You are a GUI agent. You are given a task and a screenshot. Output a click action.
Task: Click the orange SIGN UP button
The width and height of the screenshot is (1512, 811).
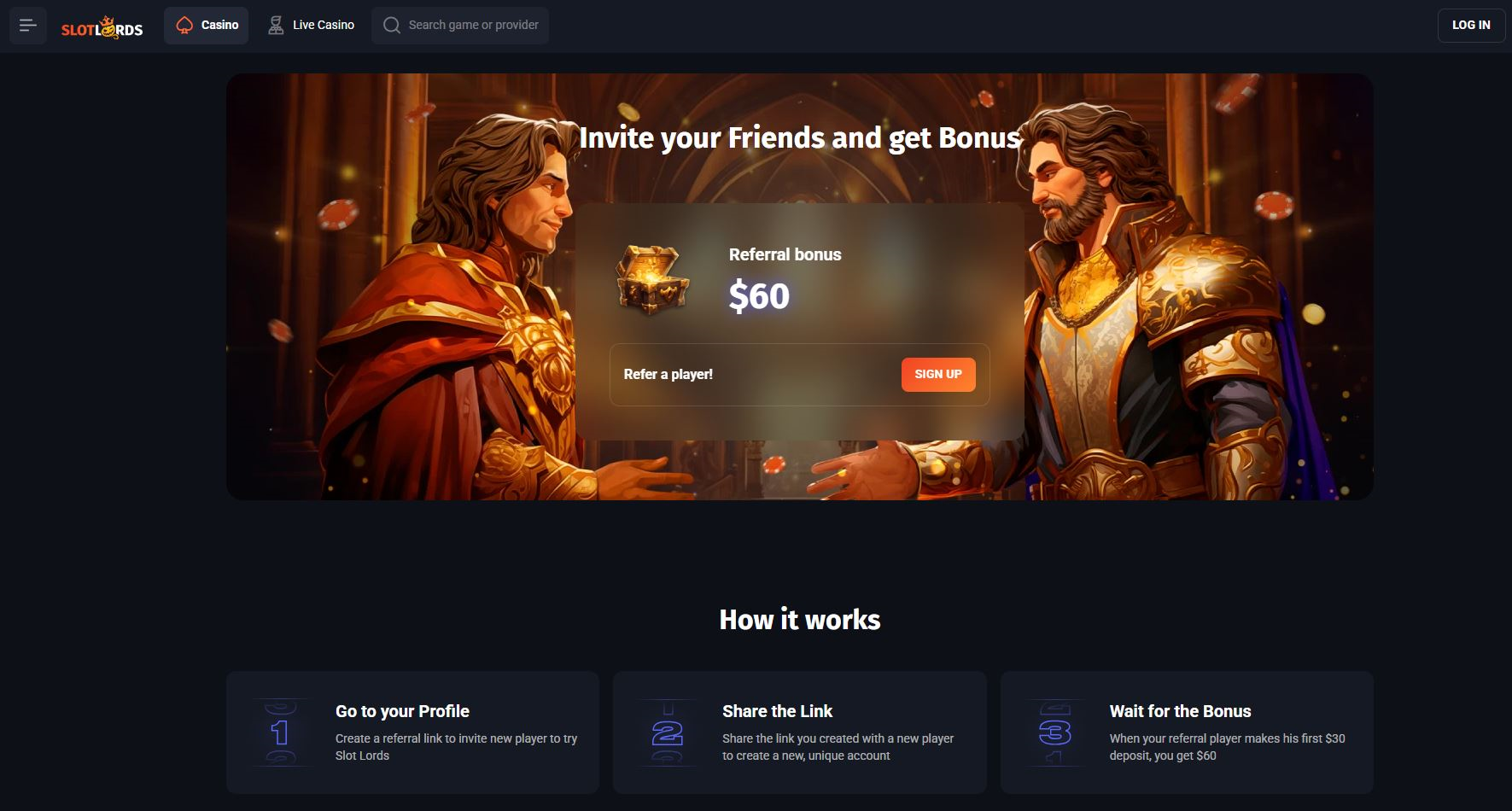point(938,374)
